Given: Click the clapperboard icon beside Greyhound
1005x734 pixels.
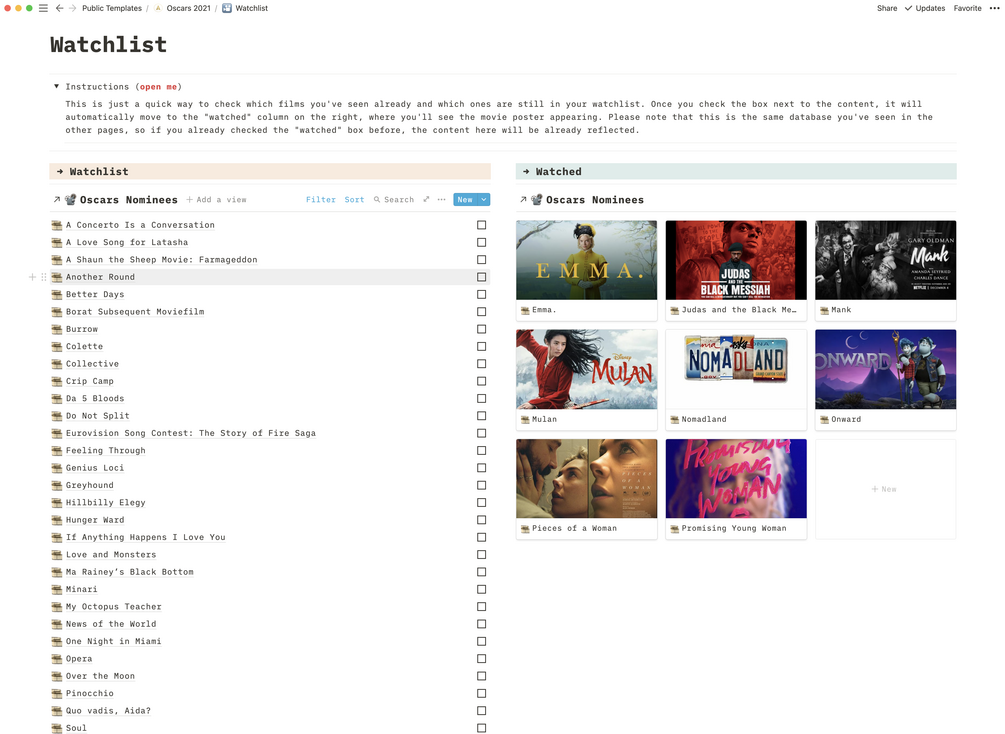Looking at the screenshot, I should point(57,485).
